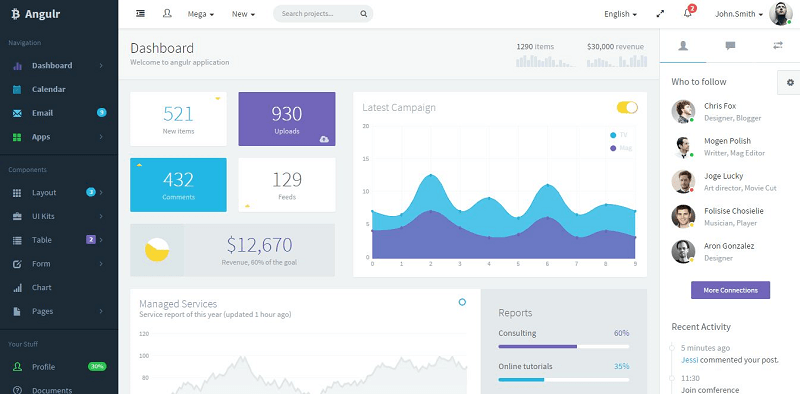Click the Email envelope icon

pos(17,113)
